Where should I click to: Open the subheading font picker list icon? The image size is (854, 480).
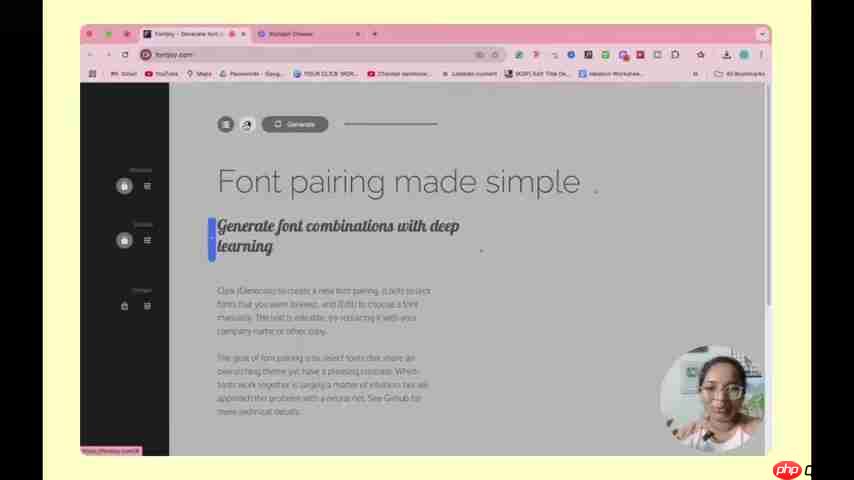pyautogui.click(x=147, y=240)
